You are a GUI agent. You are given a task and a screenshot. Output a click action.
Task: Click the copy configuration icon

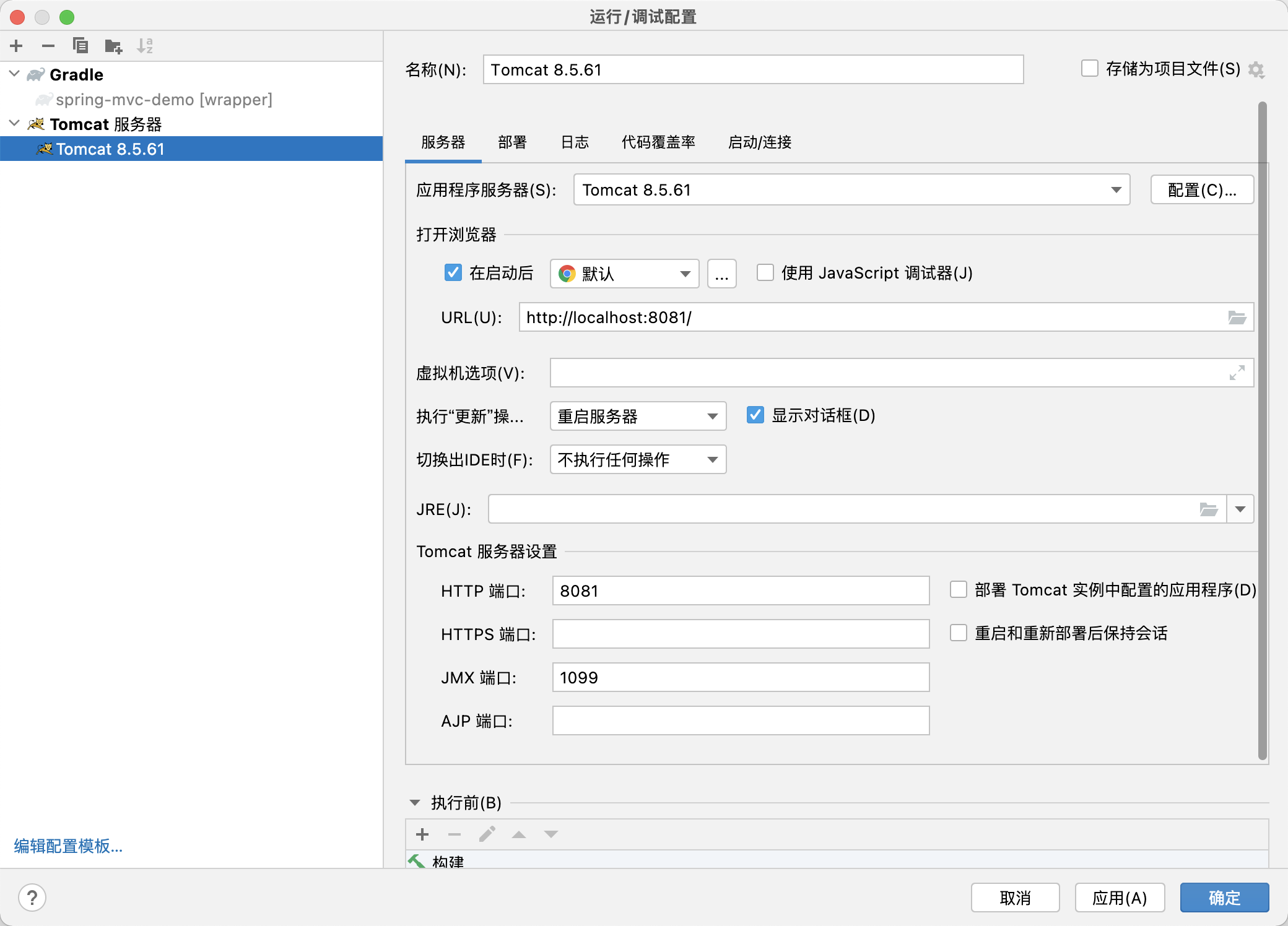click(80, 46)
